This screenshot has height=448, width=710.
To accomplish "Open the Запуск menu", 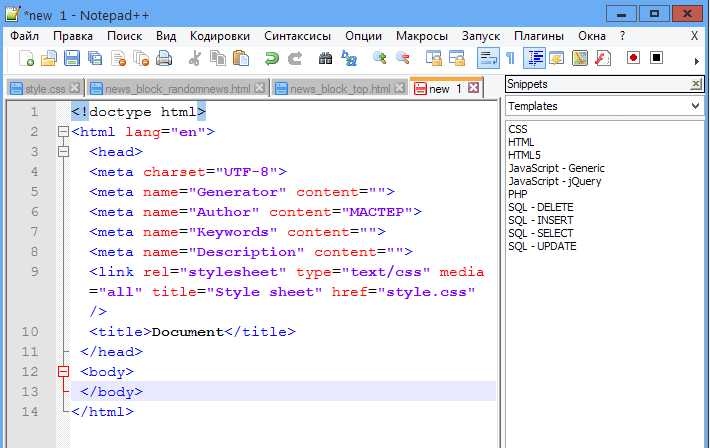I will tap(480, 36).
